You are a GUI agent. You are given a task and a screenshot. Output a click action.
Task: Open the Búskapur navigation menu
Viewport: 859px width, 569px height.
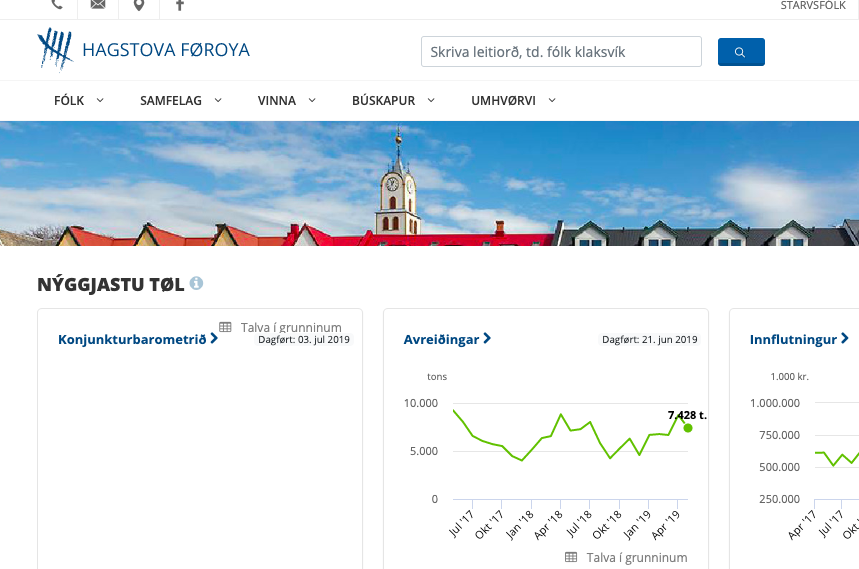393,101
